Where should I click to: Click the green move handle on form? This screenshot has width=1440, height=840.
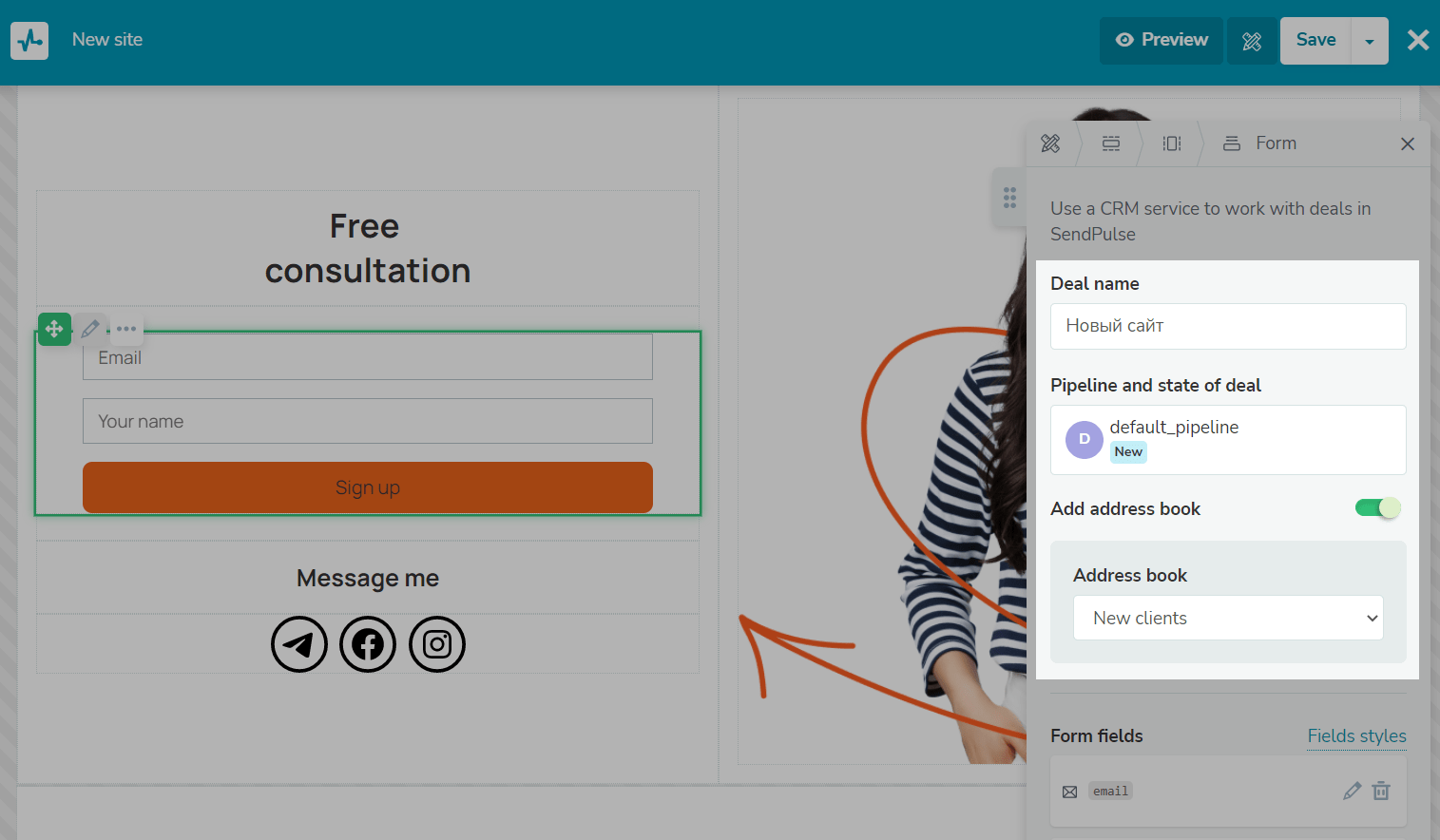(54, 329)
